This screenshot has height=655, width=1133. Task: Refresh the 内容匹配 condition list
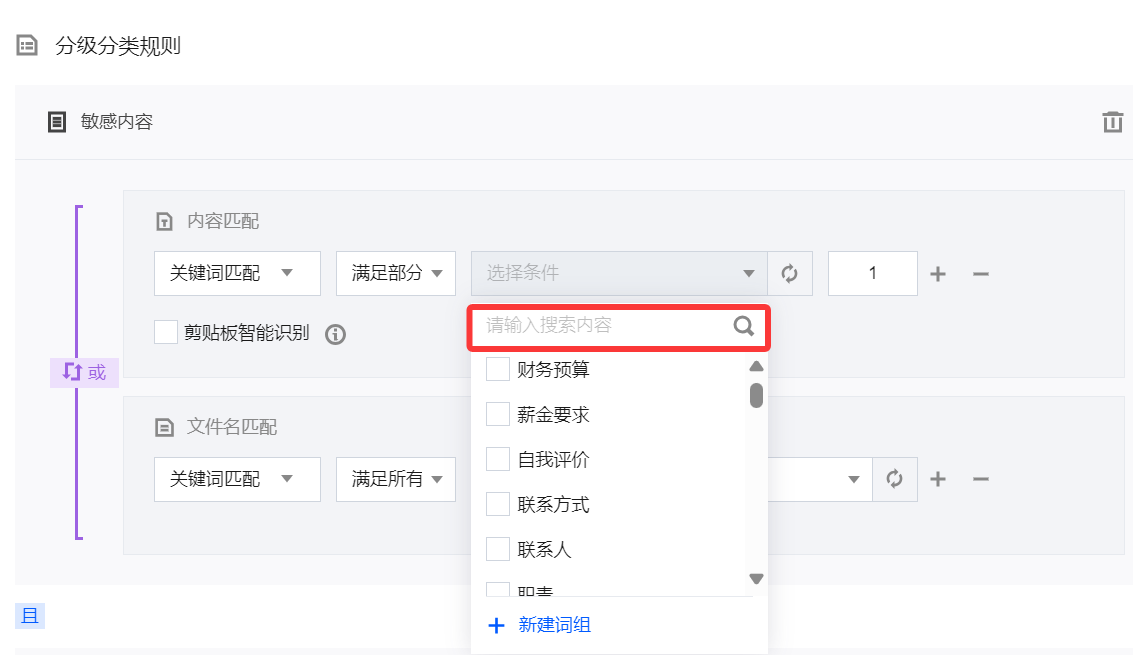click(x=790, y=273)
